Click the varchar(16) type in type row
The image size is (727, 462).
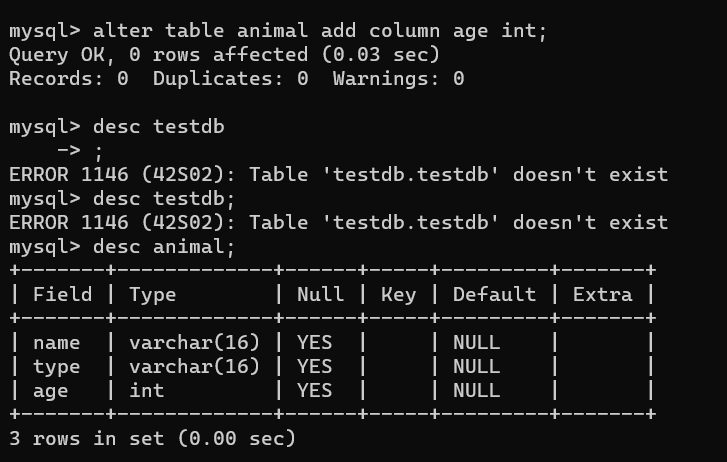[194, 367]
